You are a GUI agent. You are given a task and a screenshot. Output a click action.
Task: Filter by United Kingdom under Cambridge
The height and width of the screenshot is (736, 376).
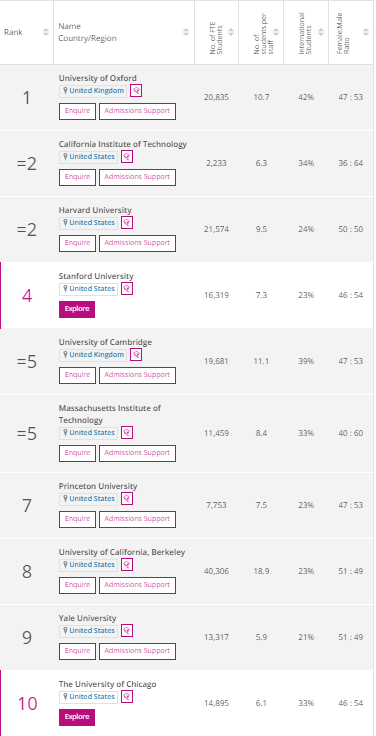tap(93, 354)
